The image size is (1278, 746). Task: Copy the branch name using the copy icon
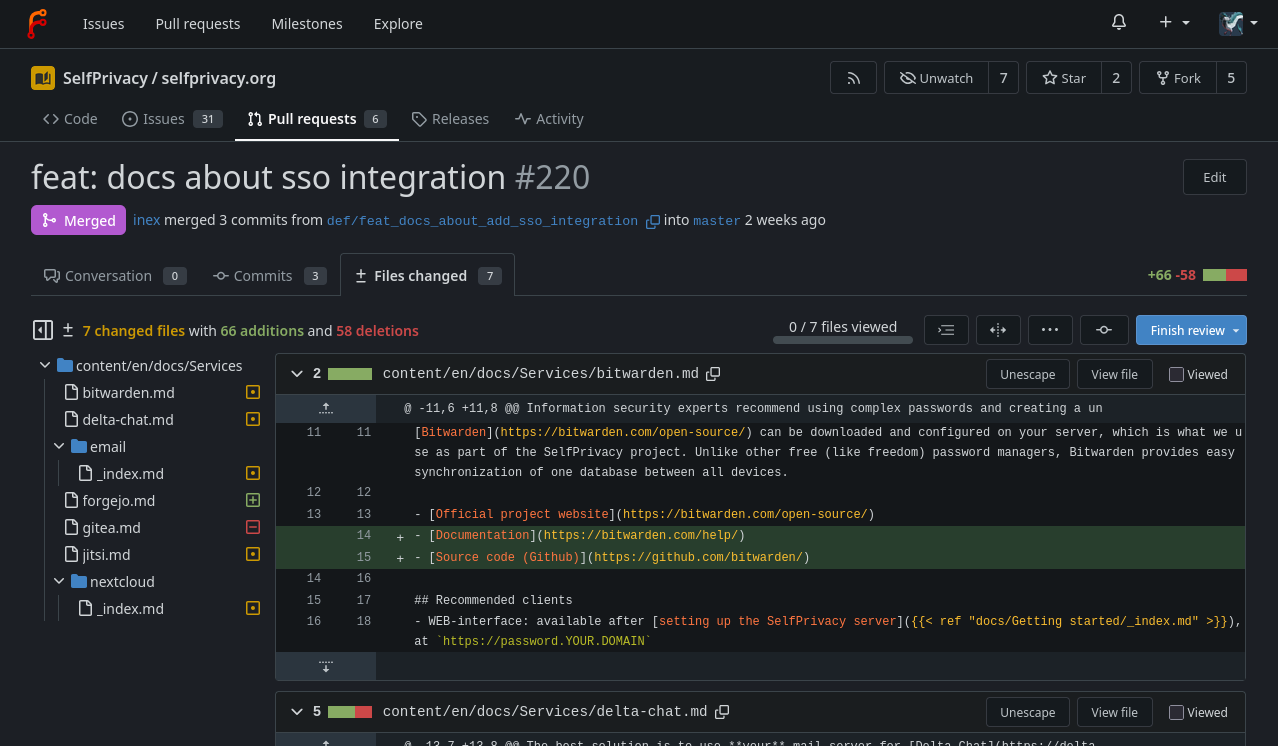click(652, 221)
